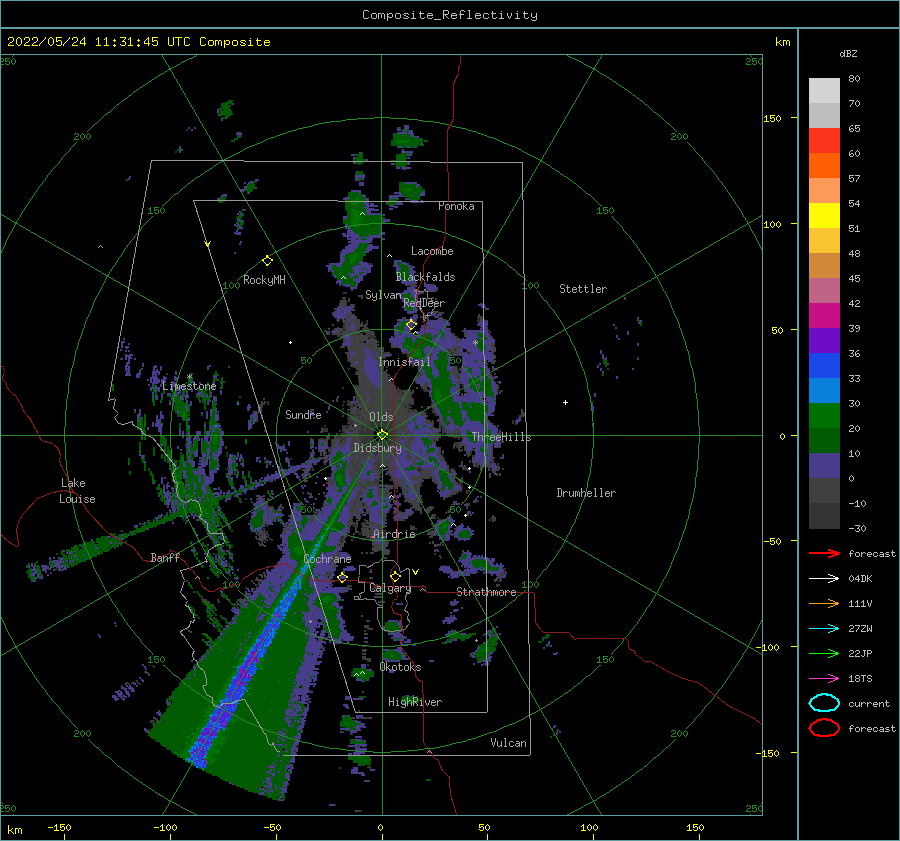Click the yellow diamond marker near RedDeer
This screenshot has width=900, height=841.
tap(411, 325)
